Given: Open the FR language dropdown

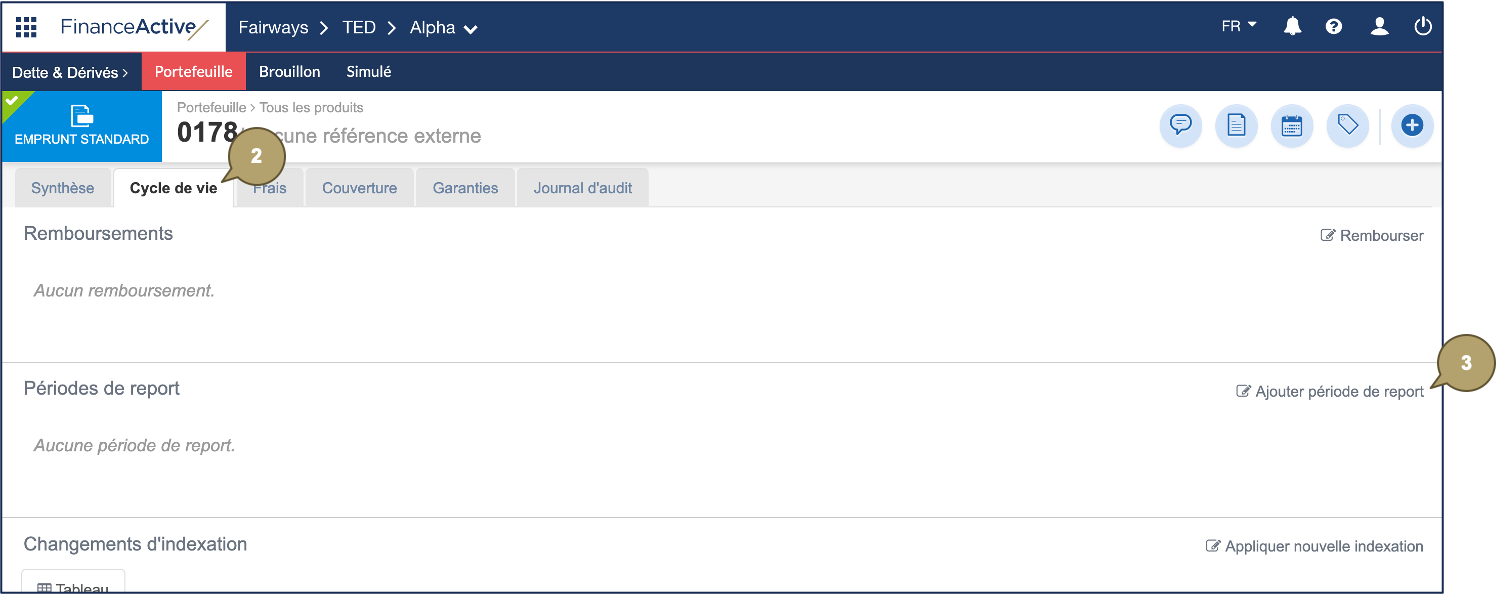Looking at the screenshot, I should click(1237, 25).
